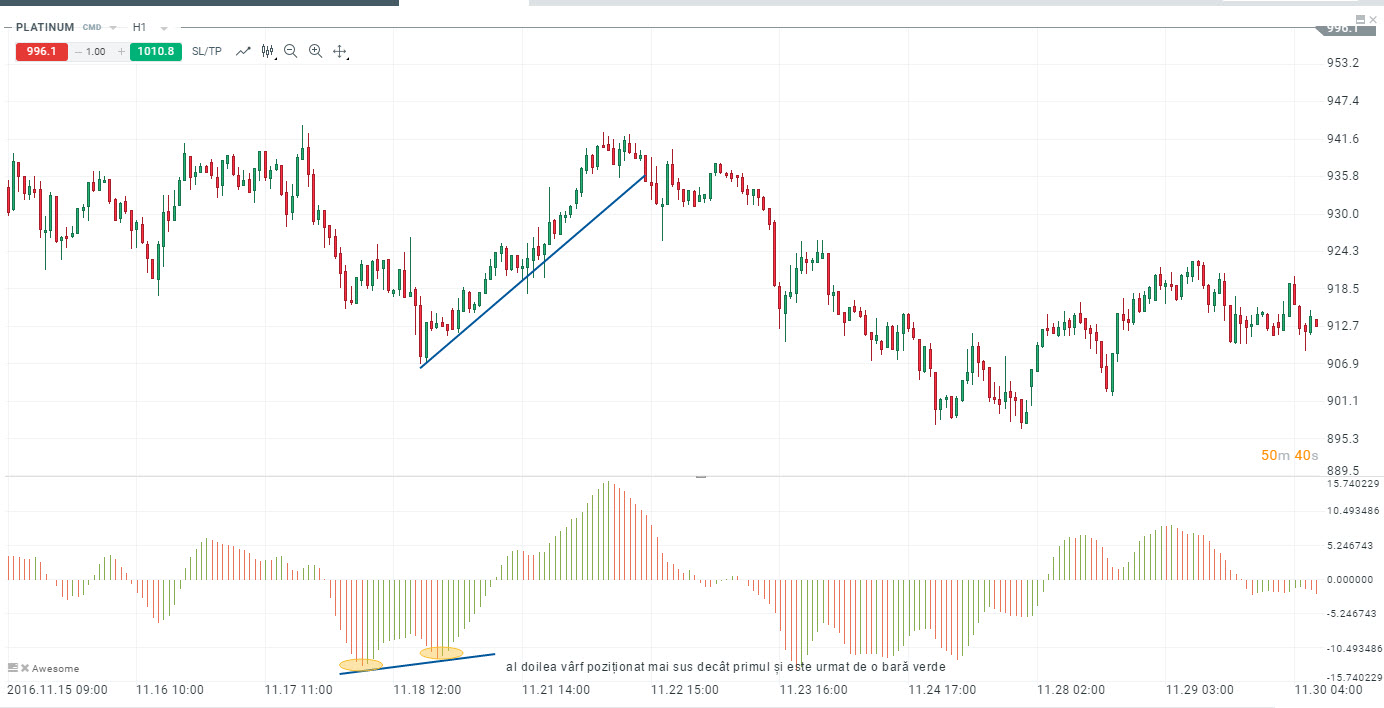
Task: Click the chart layout icon near price 996.1
Action: pos(1360,19)
